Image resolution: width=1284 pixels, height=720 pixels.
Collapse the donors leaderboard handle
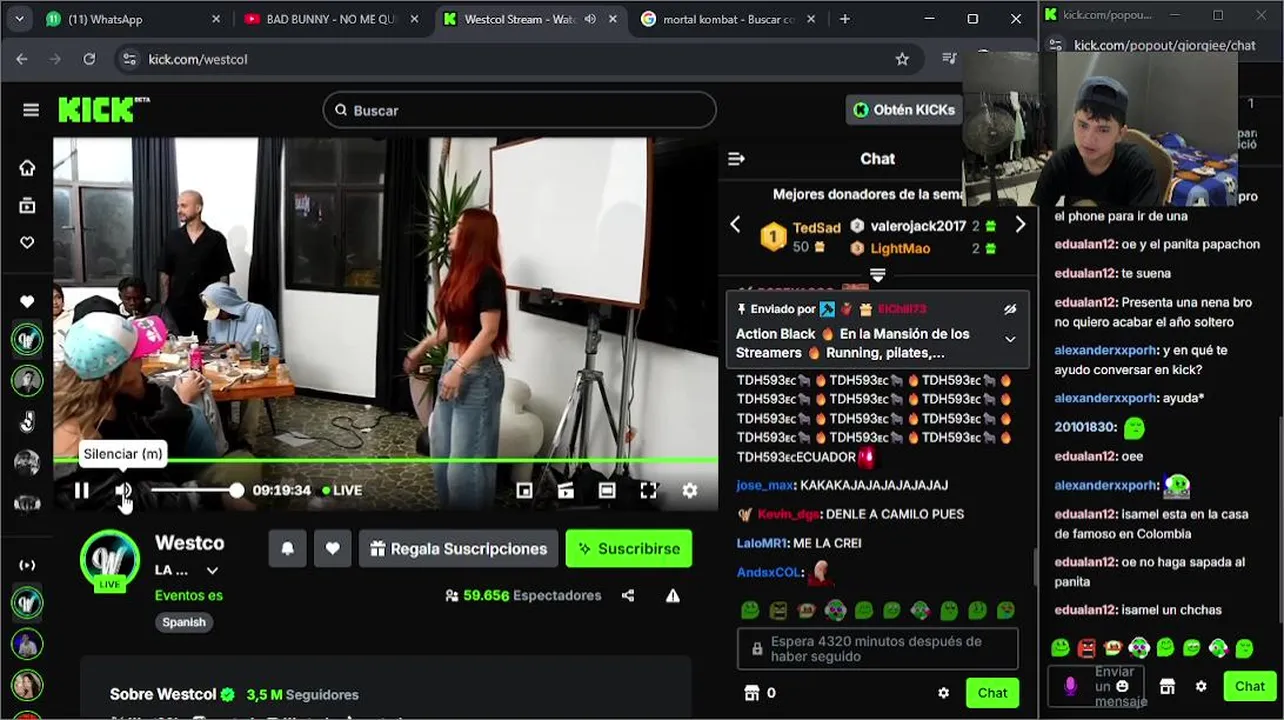point(878,274)
